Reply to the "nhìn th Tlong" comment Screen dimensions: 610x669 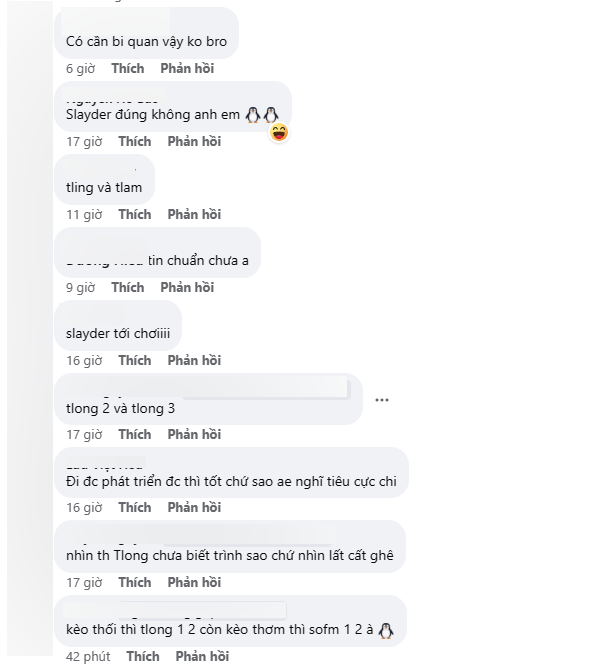[194, 582]
